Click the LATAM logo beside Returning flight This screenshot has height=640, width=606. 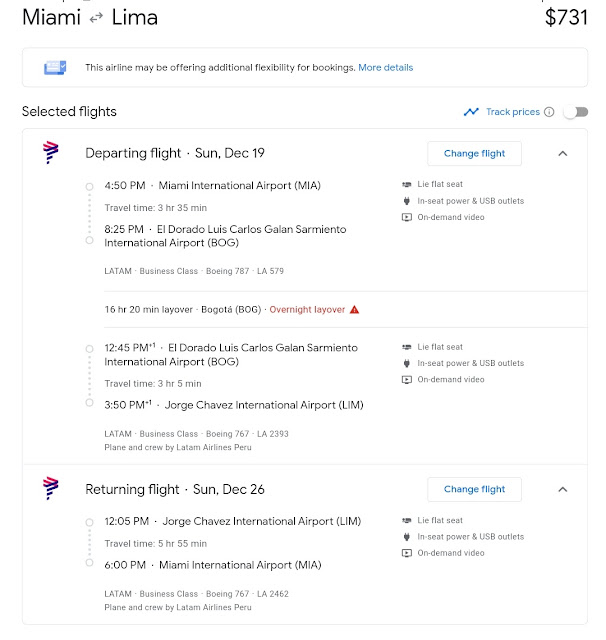coord(51,488)
